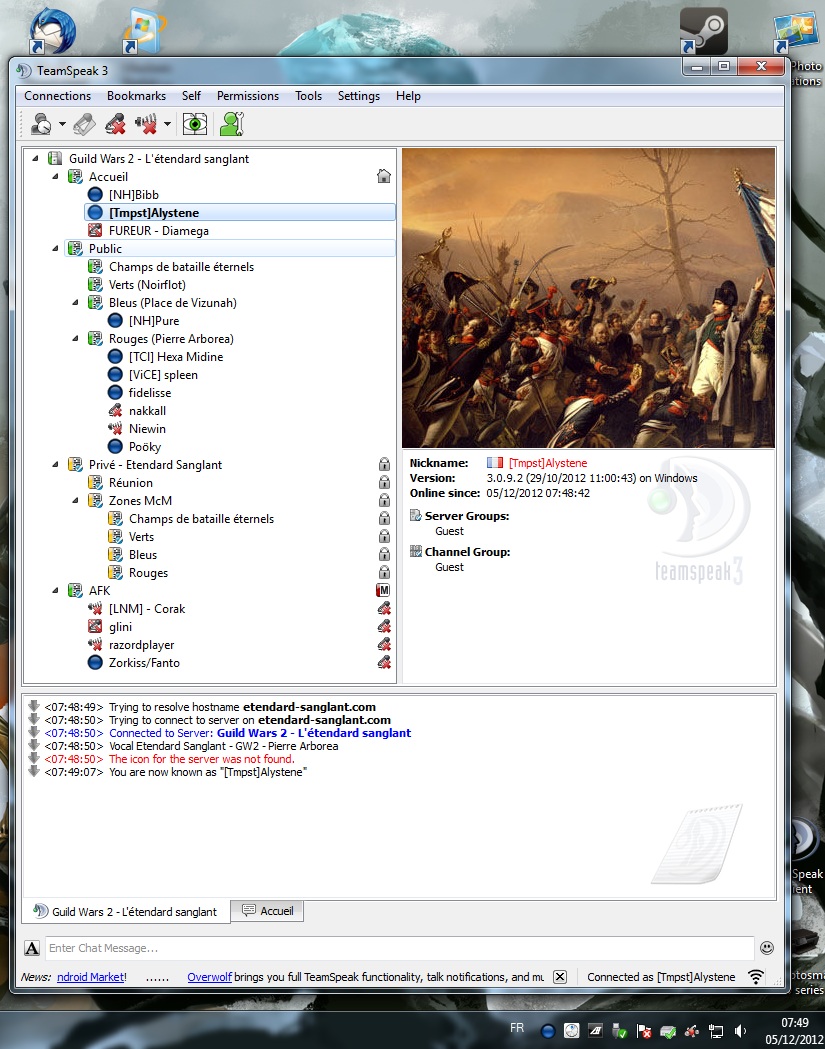825x1049 pixels.
Task: Click the muted speaker icon beside Niewin
Action: 115,429
